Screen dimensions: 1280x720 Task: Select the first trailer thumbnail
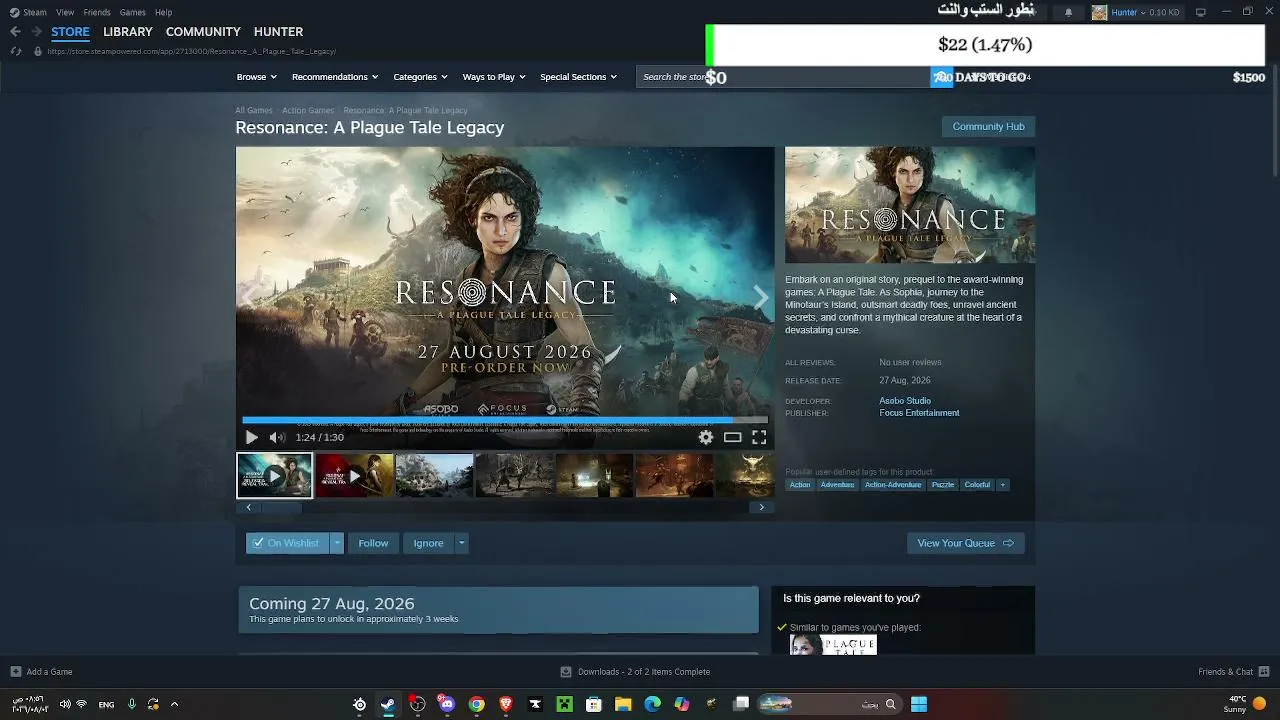point(274,476)
